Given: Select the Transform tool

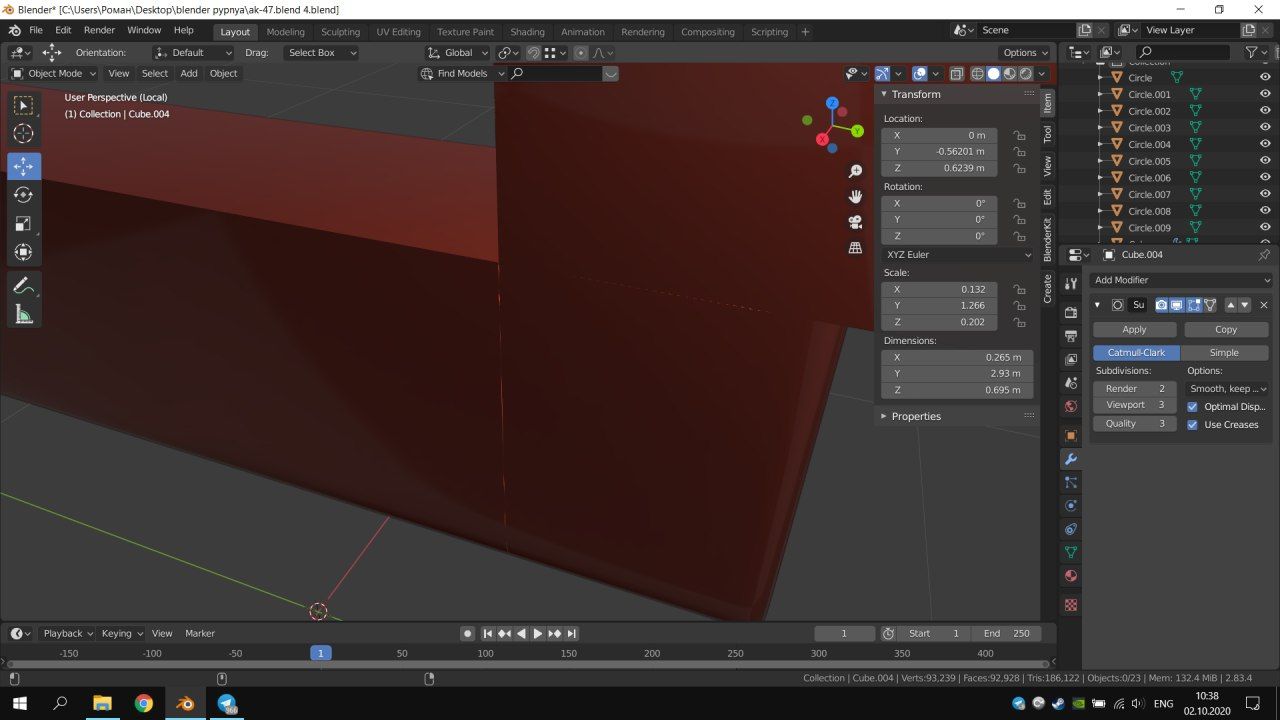Looking at the screenshot, I should pyautogui.click(x=24, y=253).
